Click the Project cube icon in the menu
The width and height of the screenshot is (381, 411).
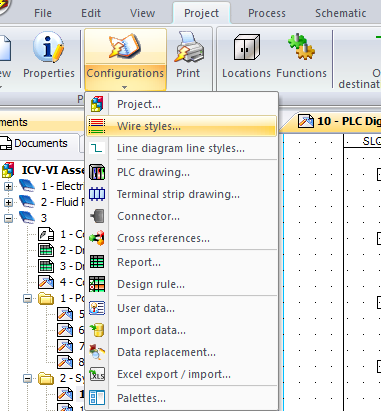pos(97,104)
